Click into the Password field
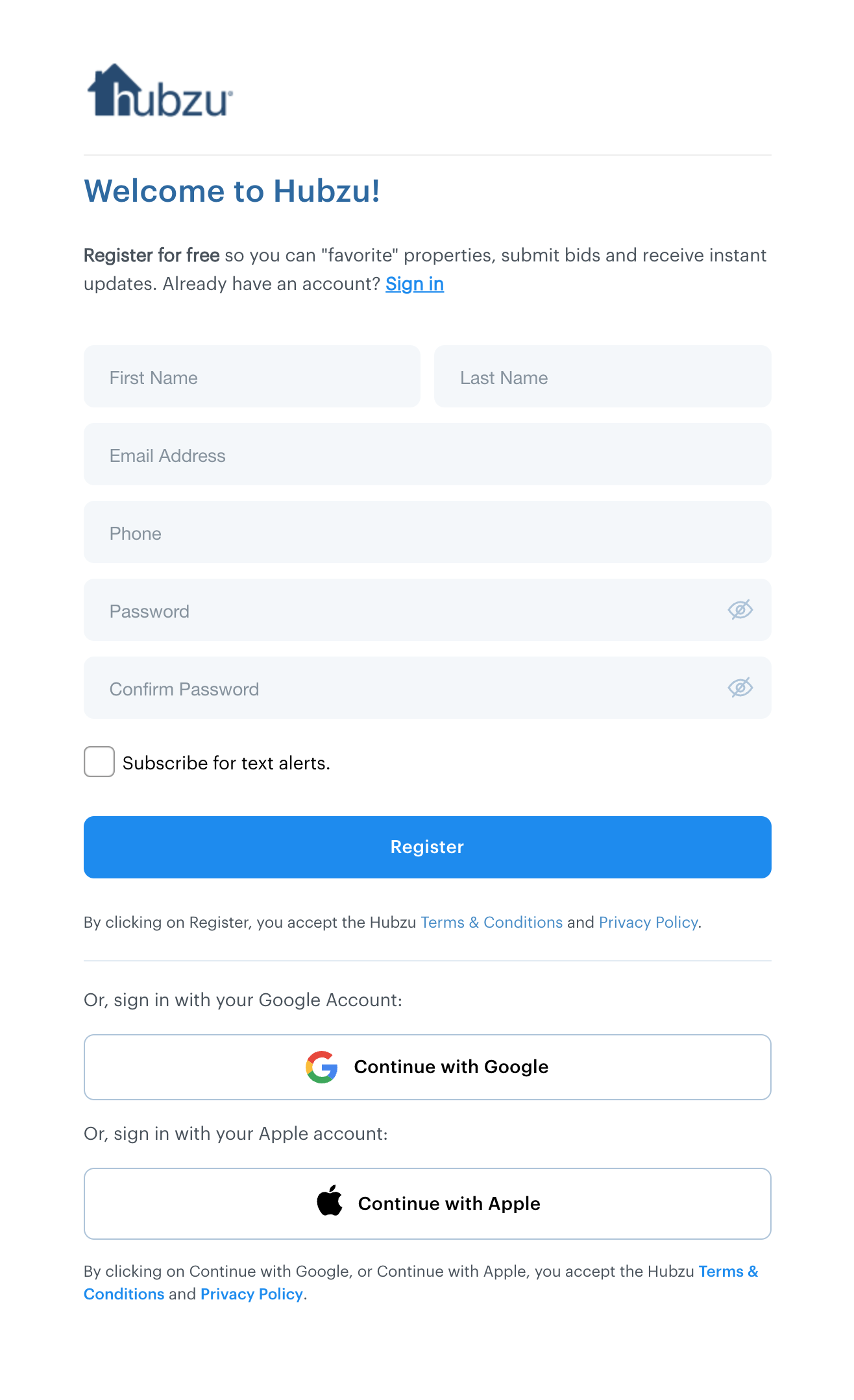The width and height of the screenshot is (854, 1400). (x=402, y=610)
